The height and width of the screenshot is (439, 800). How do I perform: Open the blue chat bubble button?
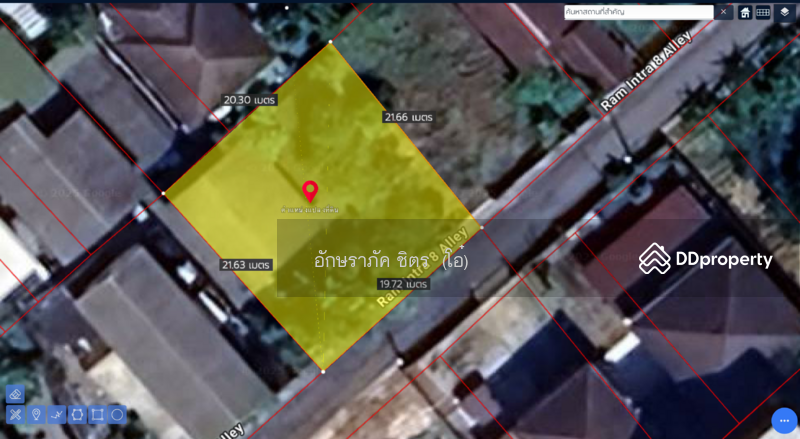[x=784, y=421]
